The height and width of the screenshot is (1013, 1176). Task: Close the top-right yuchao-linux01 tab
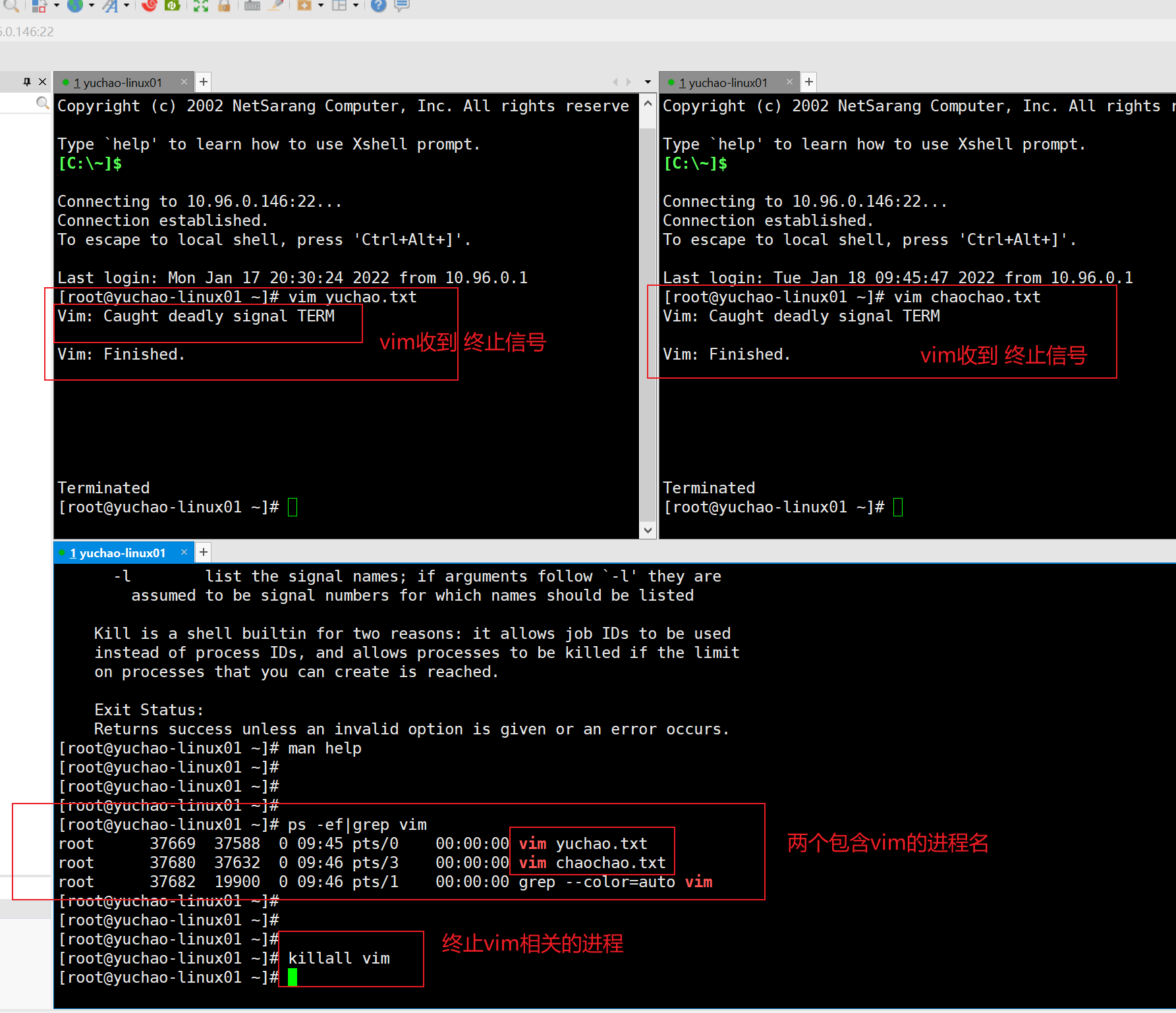point(789,82)
